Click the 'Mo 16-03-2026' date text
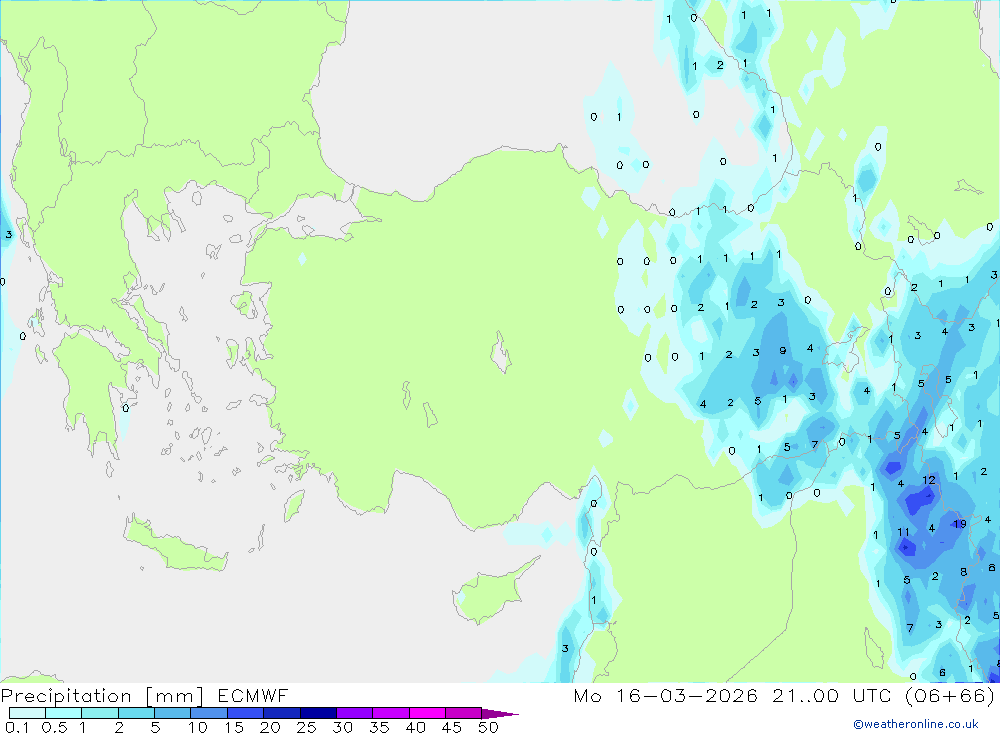Viewport: 1000px width, 733px height. [x=666, y=695]
